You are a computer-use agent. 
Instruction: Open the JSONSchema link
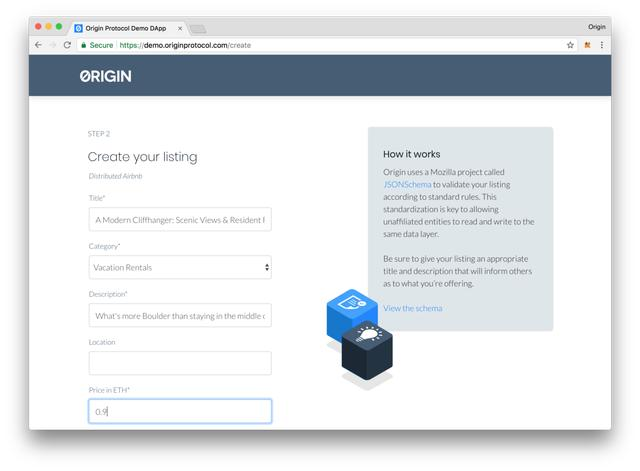[x=407, y=184]
